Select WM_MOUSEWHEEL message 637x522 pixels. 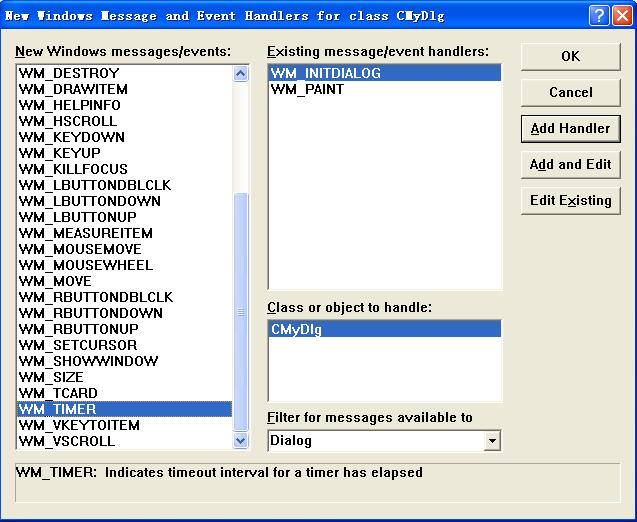tap(125, 265)
